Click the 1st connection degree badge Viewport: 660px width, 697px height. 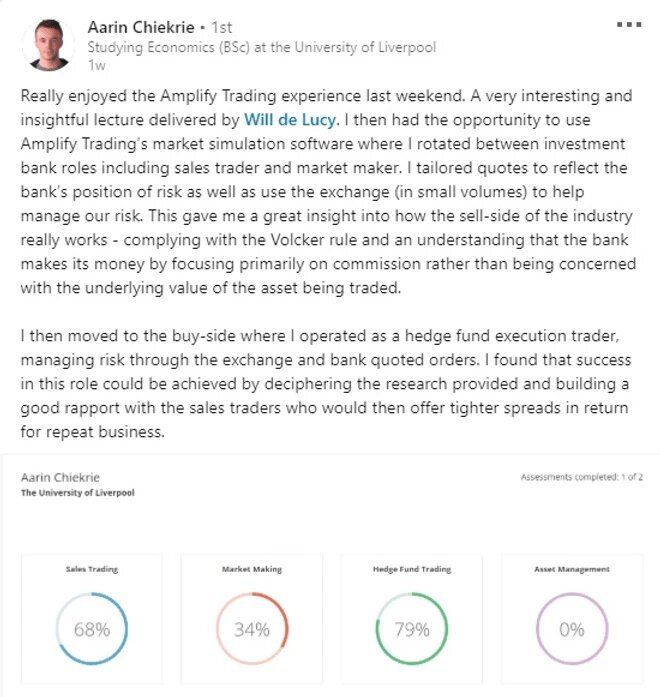[221, 27]
